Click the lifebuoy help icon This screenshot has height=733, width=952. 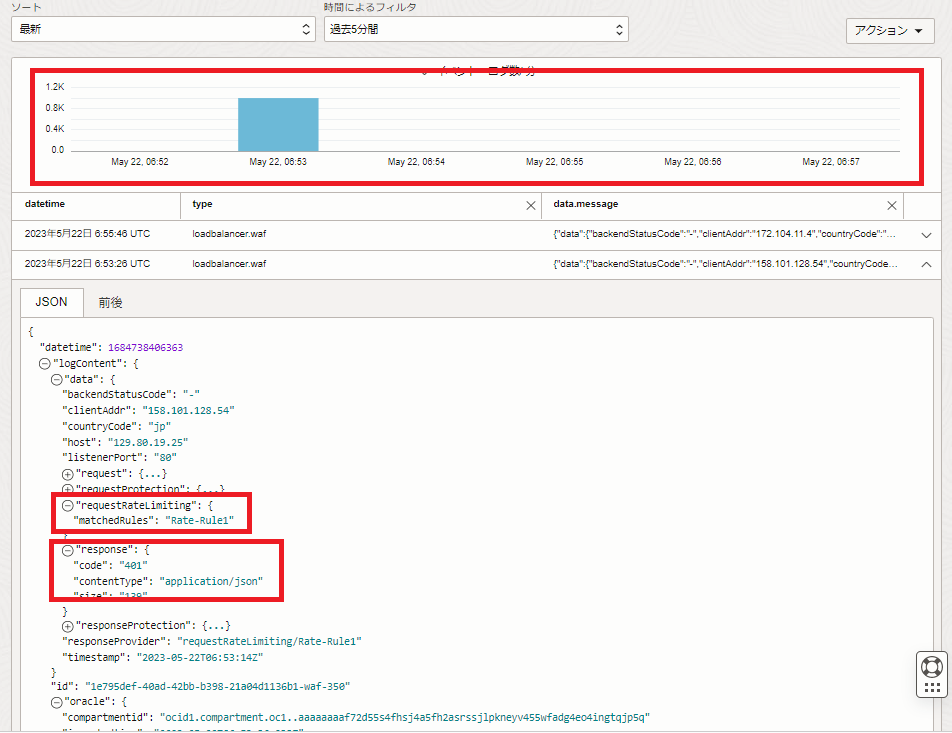pos(931,666)
